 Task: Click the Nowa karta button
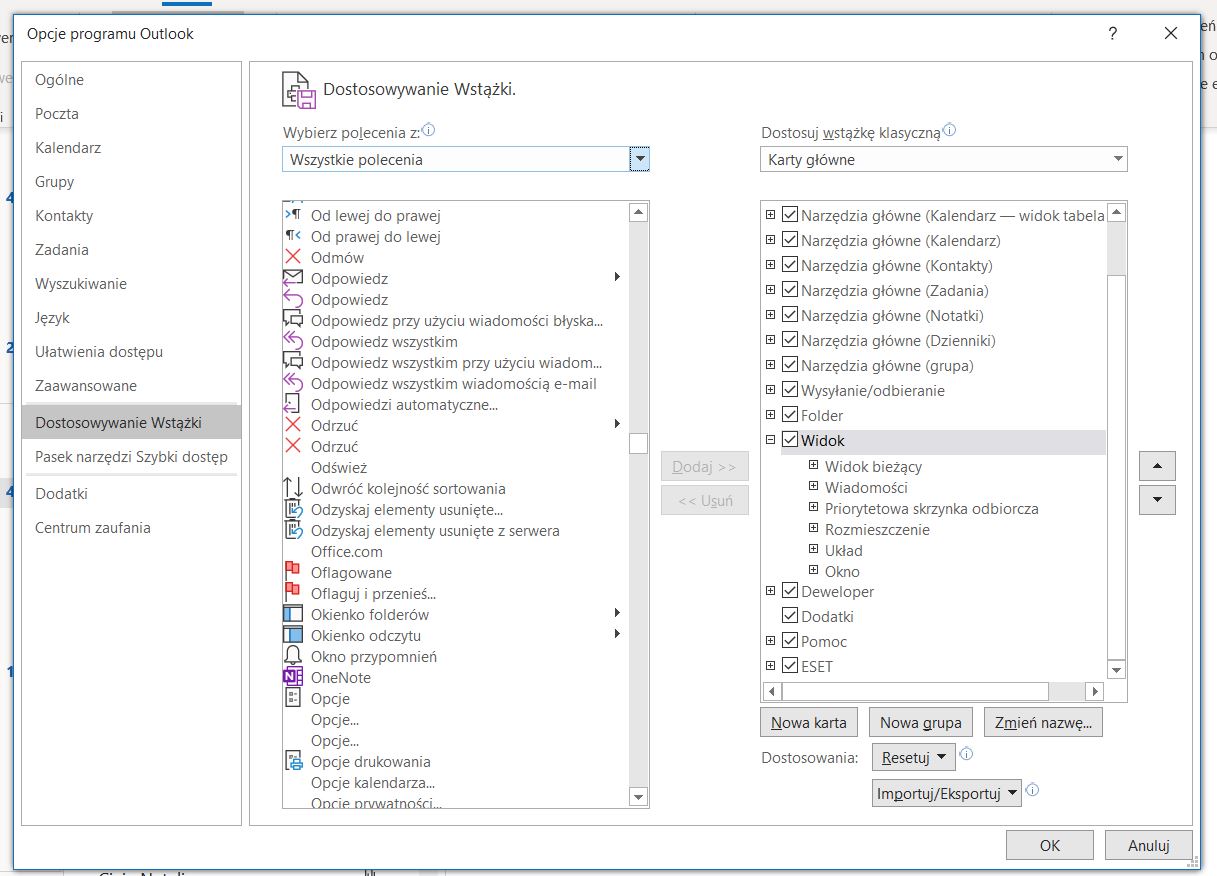[x=809, y=722]
